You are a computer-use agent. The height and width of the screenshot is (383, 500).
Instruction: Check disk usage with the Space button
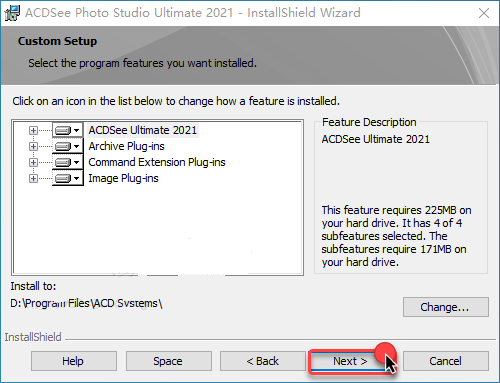169,361
